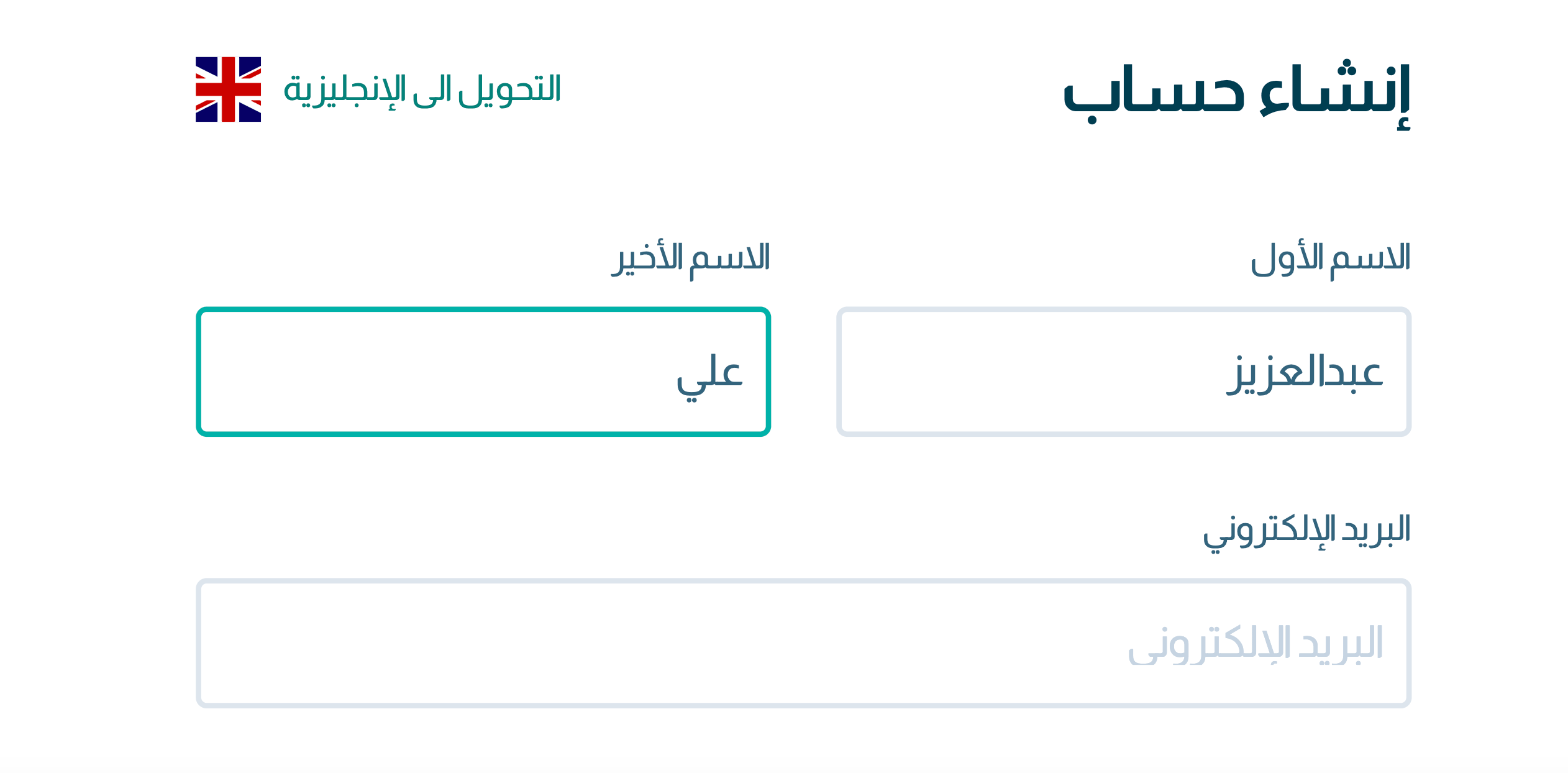1568x773 pixels.
Task: Open English version via green link text
Action: (x=422, y=90)
